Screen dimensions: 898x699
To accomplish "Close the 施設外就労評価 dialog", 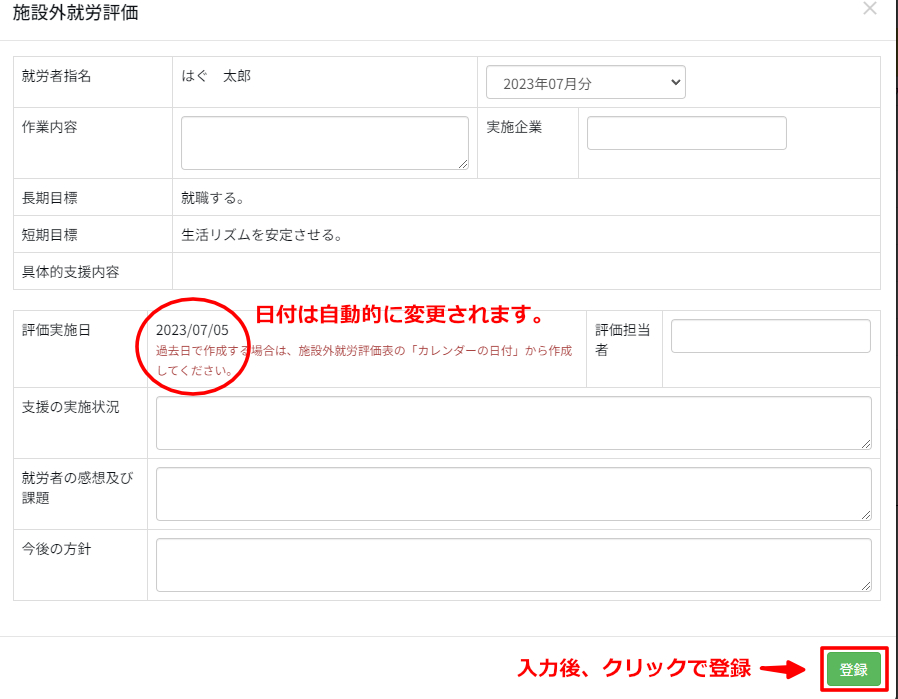I will (x=869, y=9).
